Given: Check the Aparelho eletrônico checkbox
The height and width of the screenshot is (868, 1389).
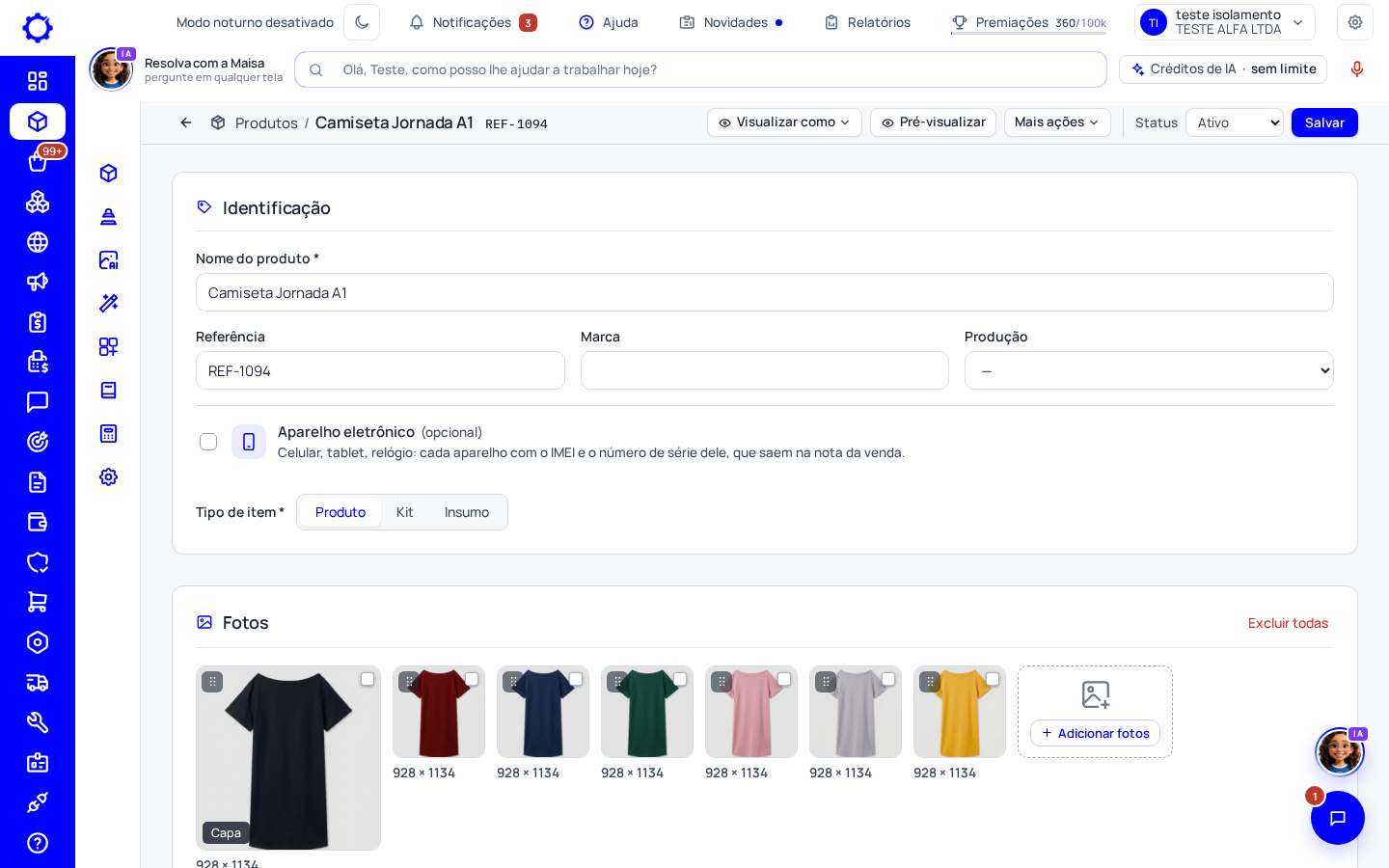Looking at the screenshot, I should coord(208,442).
